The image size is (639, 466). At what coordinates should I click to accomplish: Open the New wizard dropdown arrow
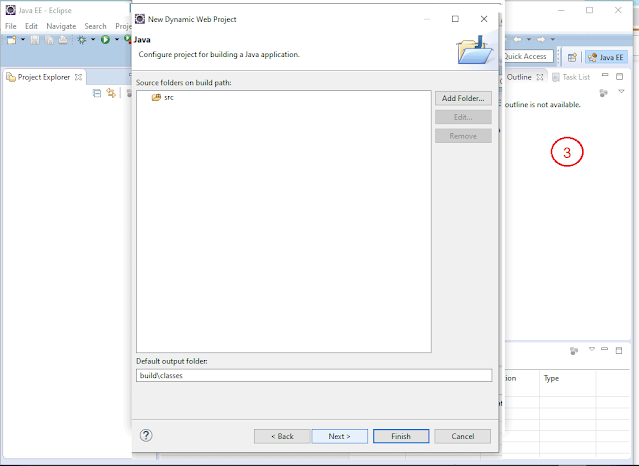point(23,40)
